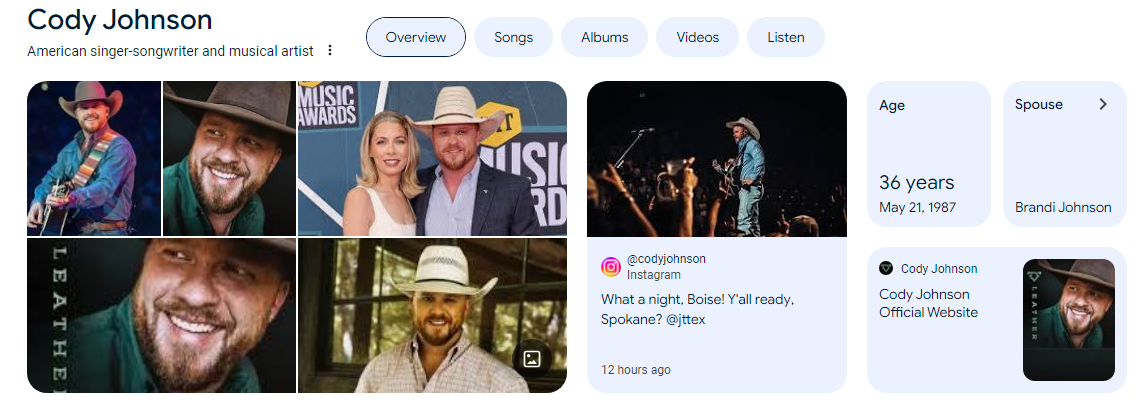Open the Brandi Johnson spouse link
Image resolution: width=1147 pixels, height=415 pixels.
pos(1063,207)
